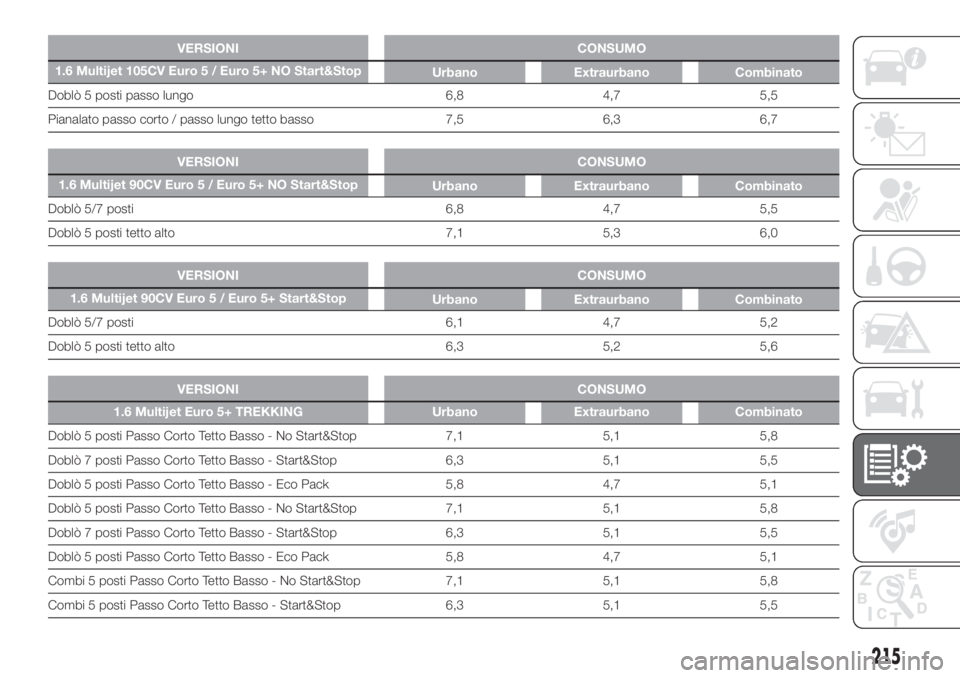Select the active technical data gears tab

906,464
